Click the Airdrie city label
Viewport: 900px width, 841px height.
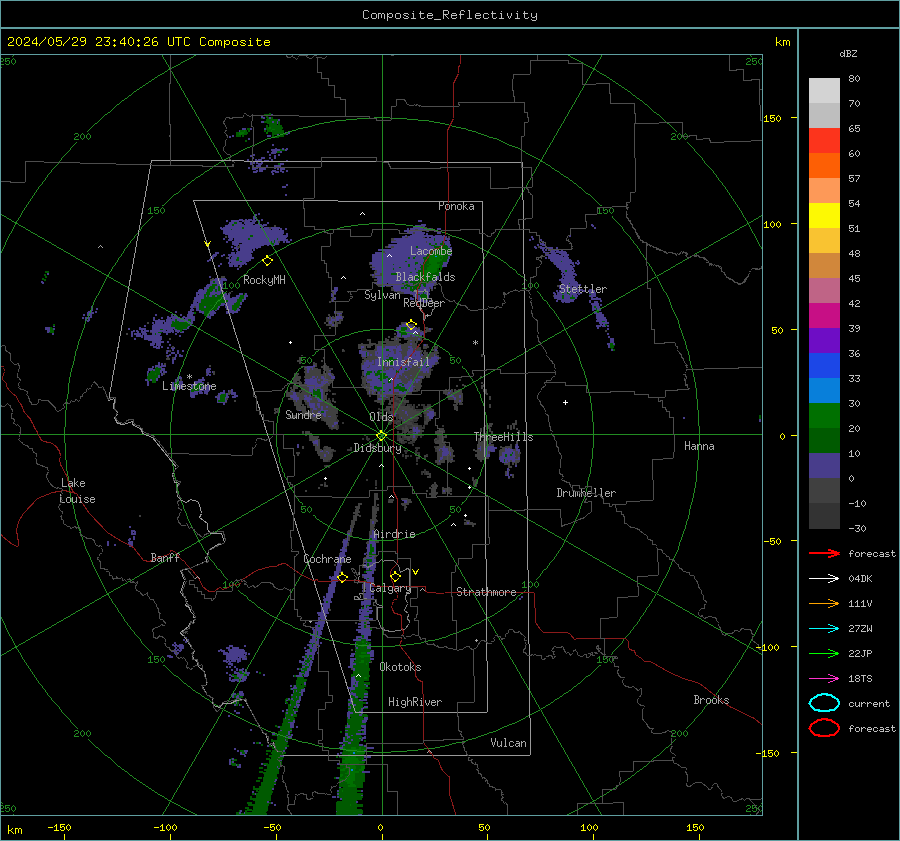pyautogui.click(x=394, y=534)
